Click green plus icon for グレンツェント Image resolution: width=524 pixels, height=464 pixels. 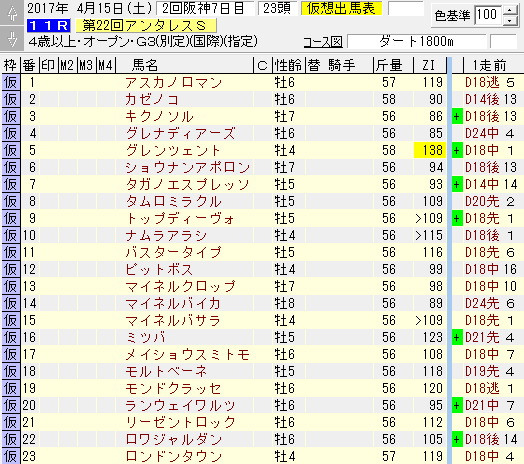[x=457, y=150]
